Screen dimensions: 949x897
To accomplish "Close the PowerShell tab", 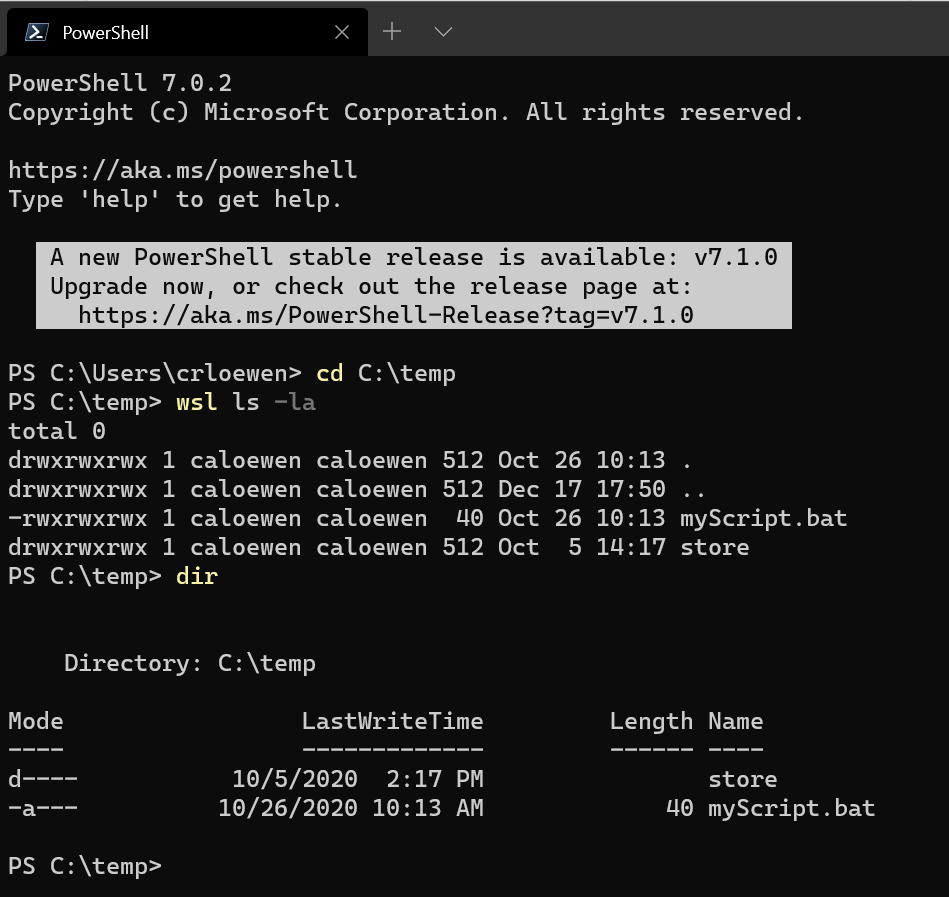I will [340, 31].
